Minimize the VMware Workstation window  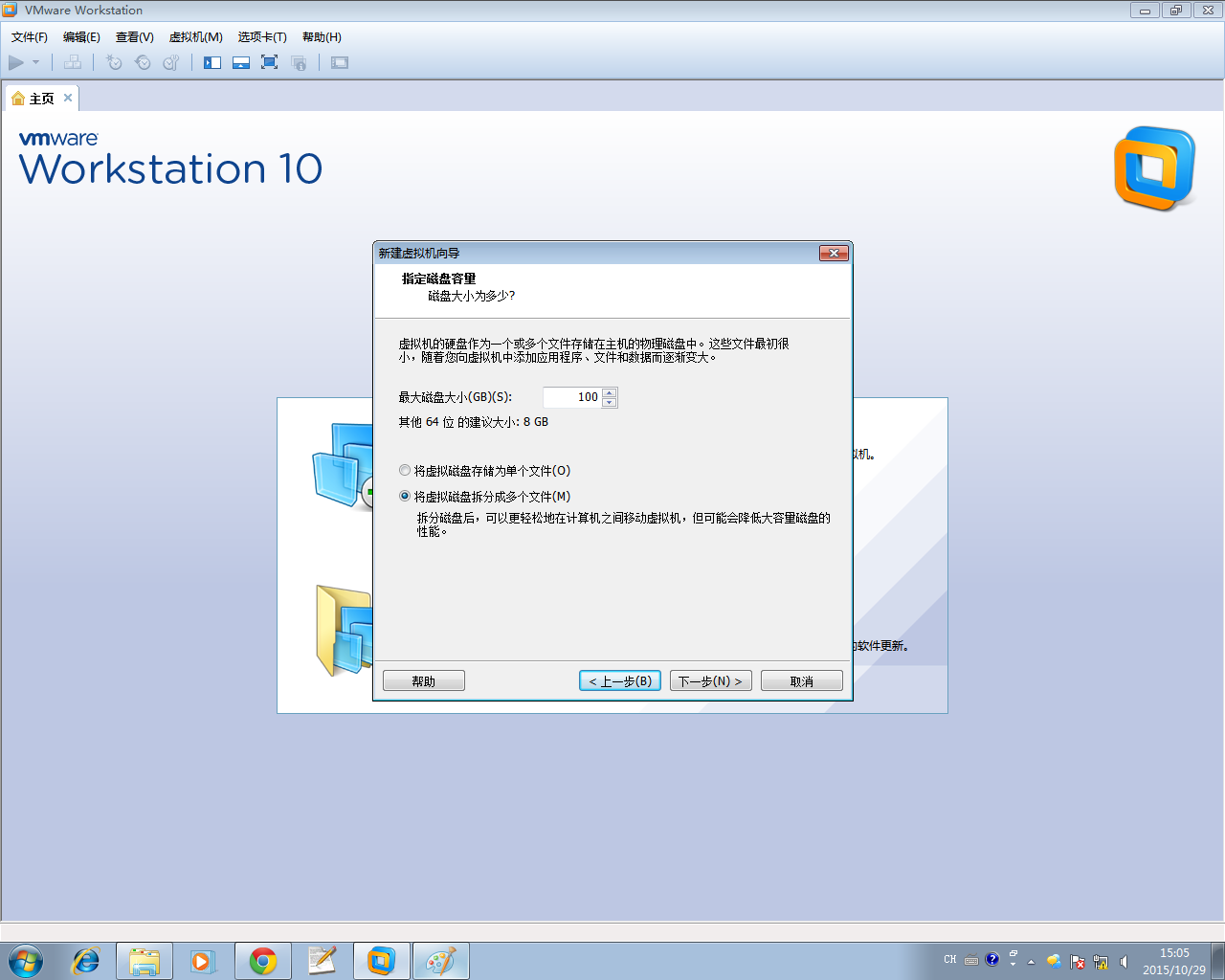(1145, 11)
